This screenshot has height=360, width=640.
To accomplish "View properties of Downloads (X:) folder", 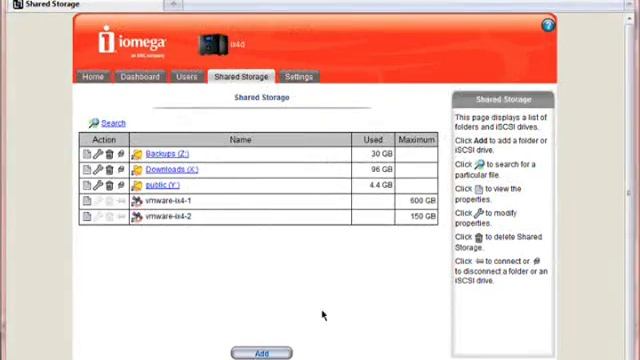I will click(x=87, y=169).
